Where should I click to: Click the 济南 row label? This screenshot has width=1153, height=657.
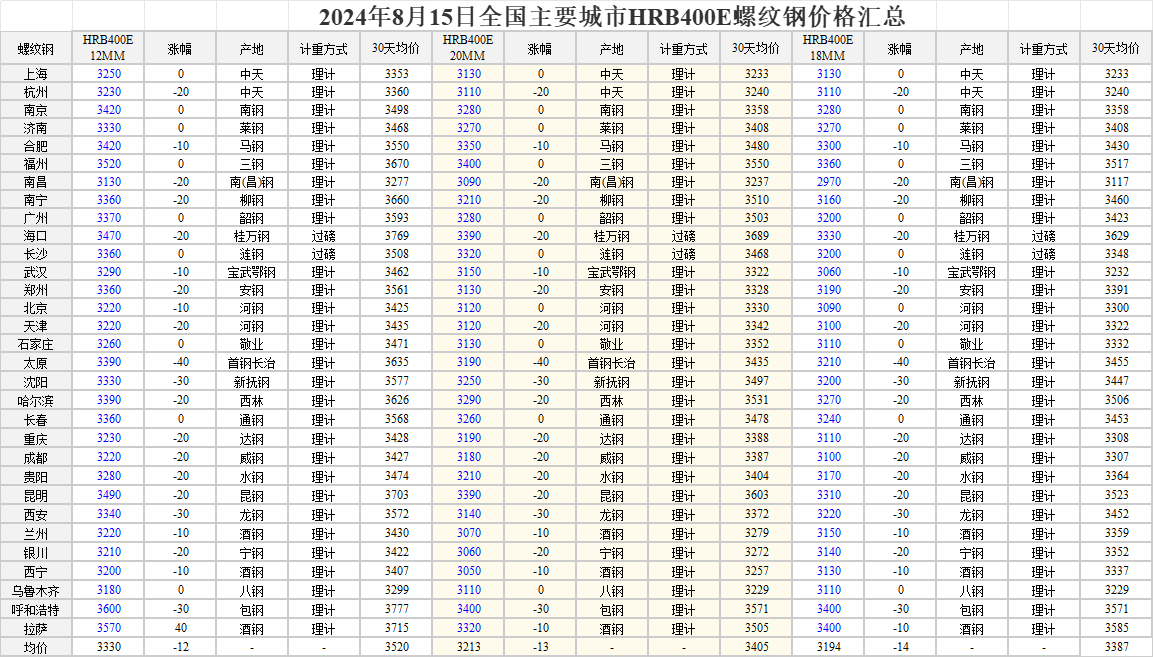36,128
